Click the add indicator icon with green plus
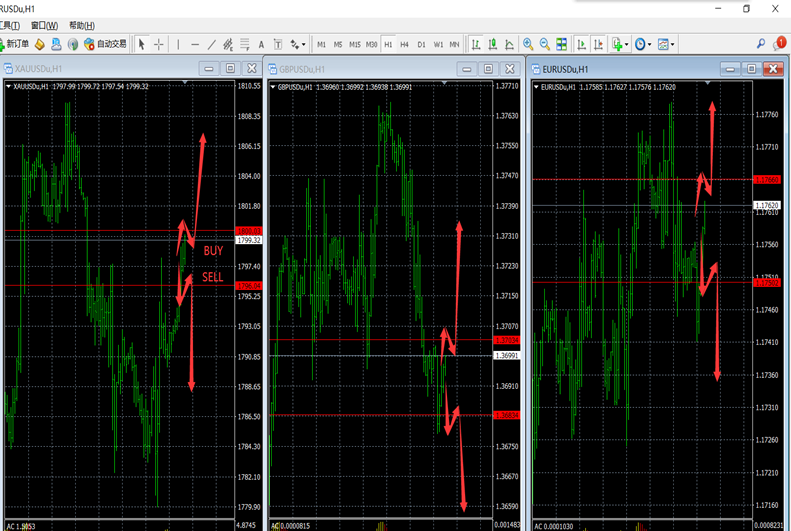 tap(617, 44)
